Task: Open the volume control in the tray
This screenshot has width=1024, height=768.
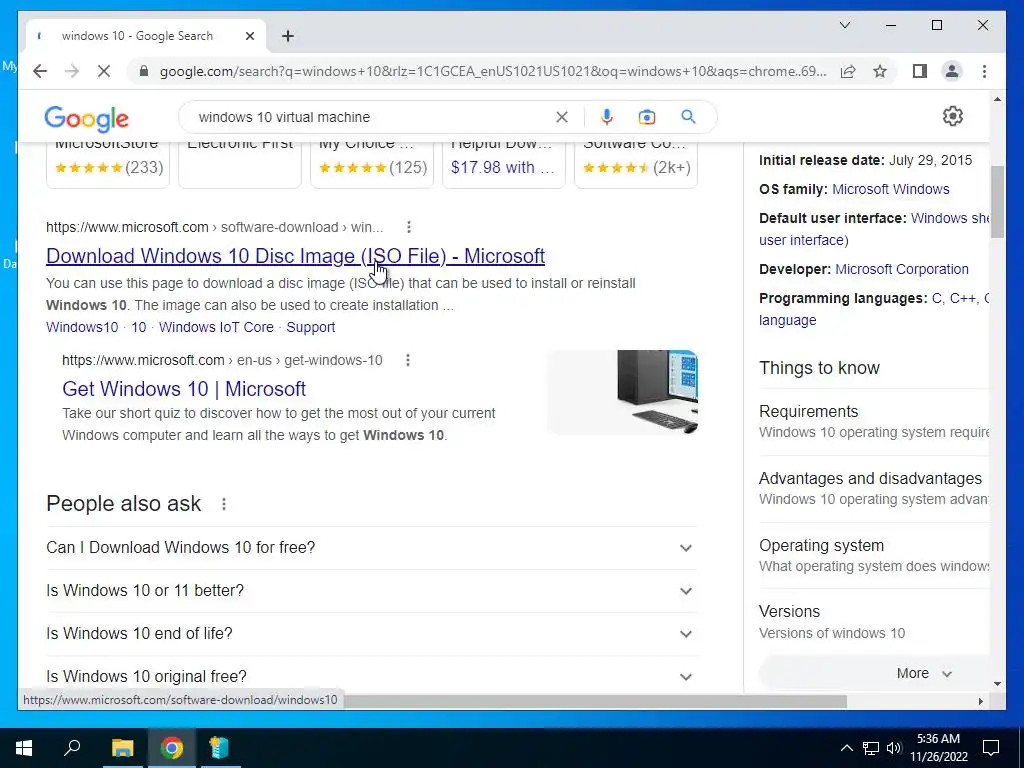Action: (x=894, y=748)
